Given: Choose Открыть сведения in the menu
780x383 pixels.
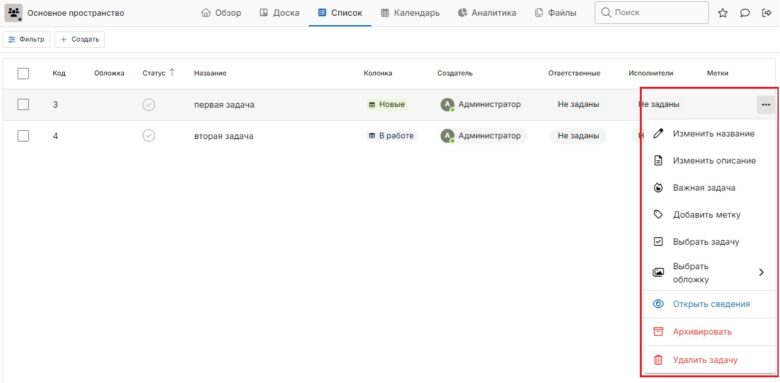Looking at the screenshot, I should coord(709,304).
